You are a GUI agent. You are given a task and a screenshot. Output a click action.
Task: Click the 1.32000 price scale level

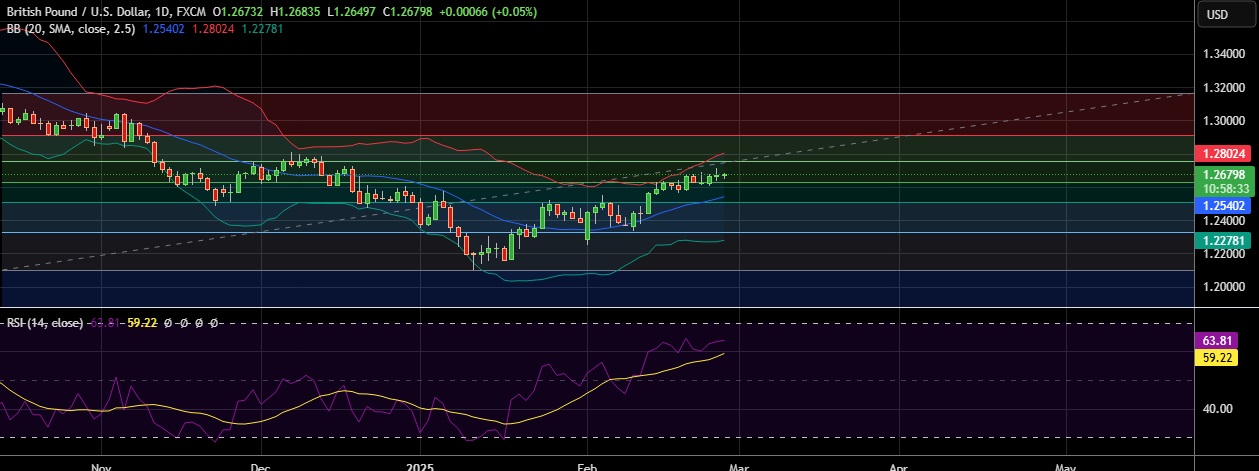tap(1224, 88)
